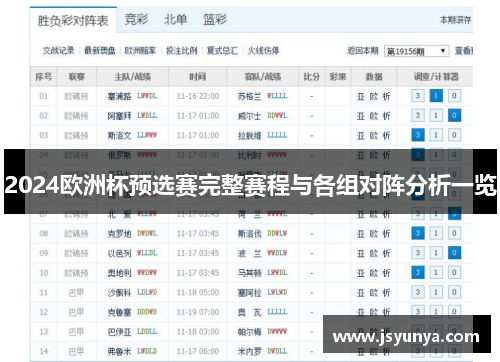Select 1 (draw) for row 01

pyautogui.click(x=436, y=96)
